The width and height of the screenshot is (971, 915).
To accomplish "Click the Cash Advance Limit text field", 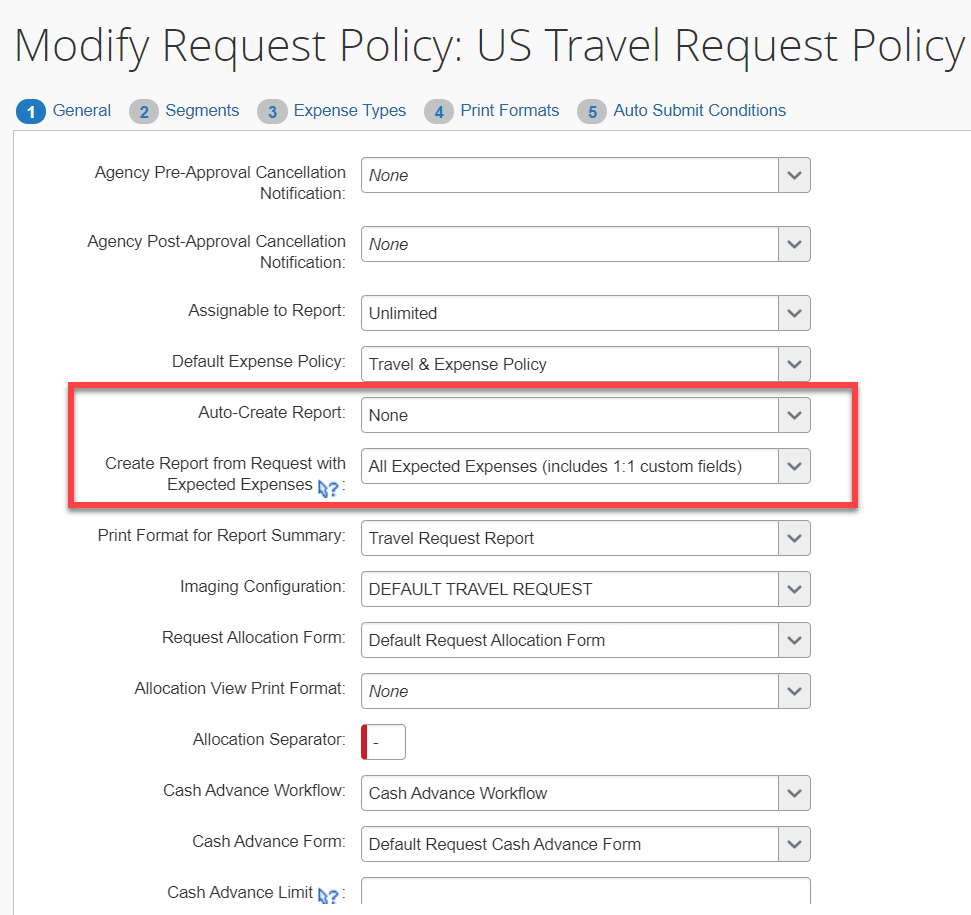I will (x=585, y=893).
